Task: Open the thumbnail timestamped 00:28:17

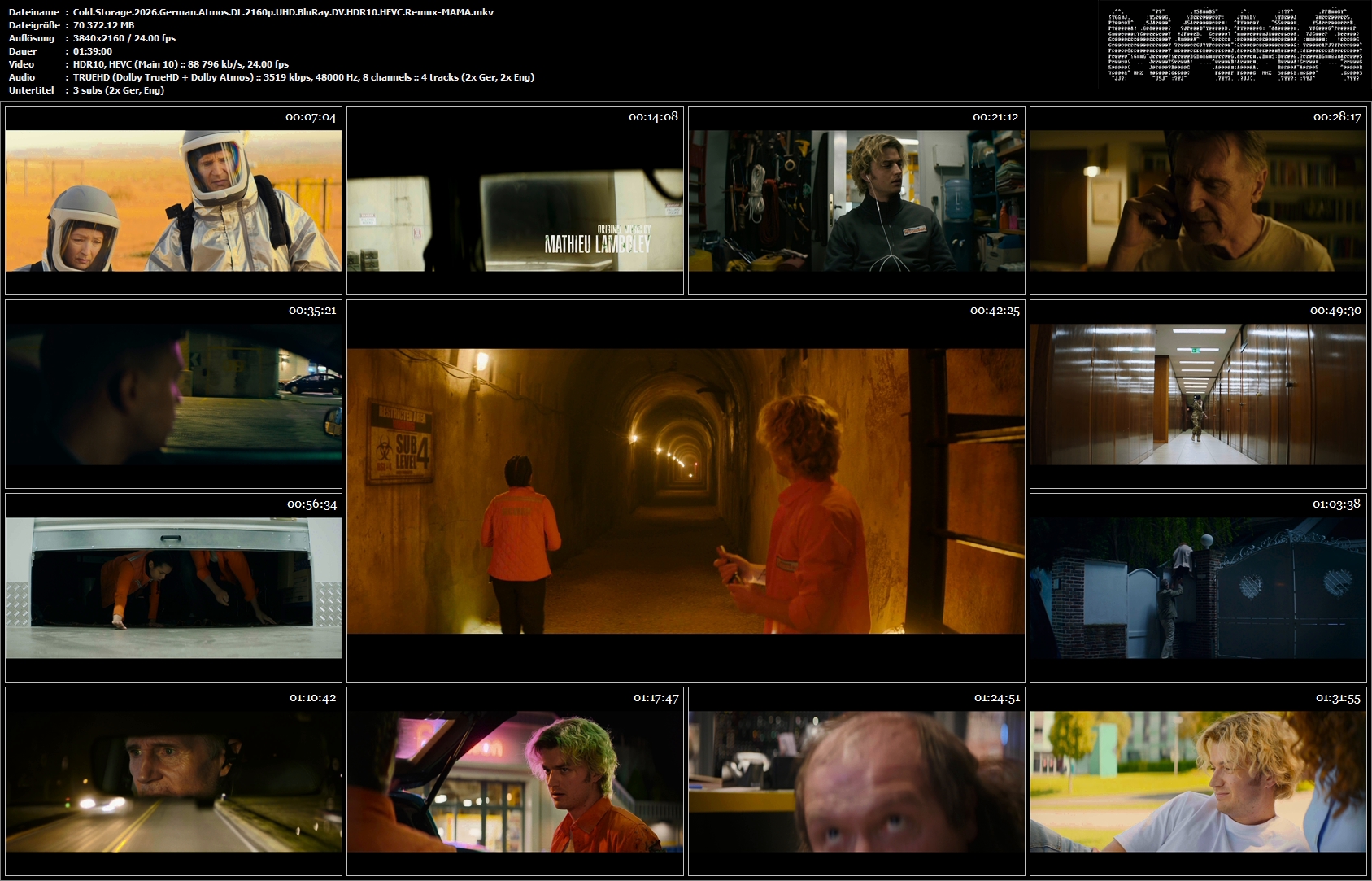Action: point(1198,200)
